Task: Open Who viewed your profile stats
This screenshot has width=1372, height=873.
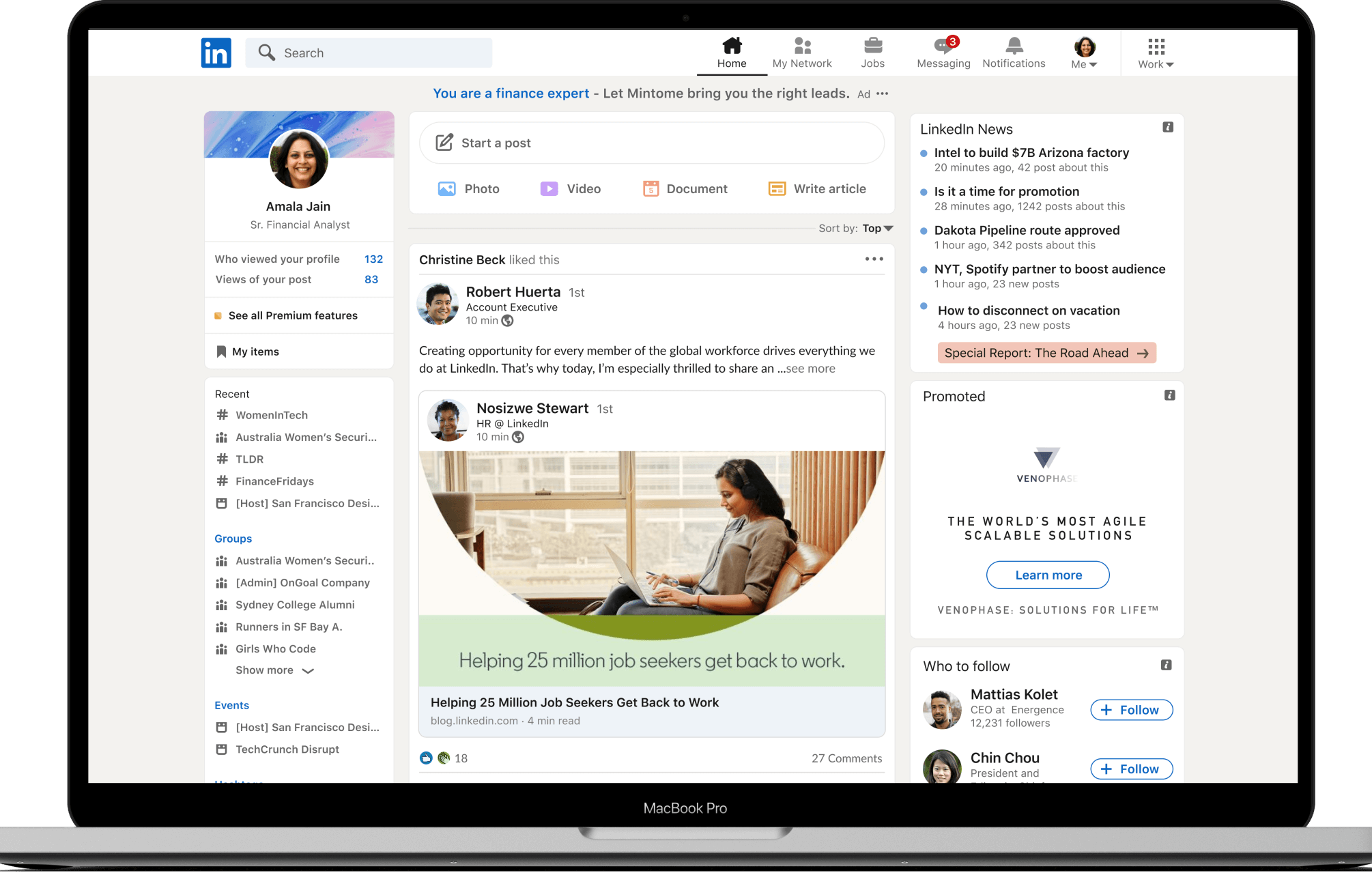Action: click(299, 259)
